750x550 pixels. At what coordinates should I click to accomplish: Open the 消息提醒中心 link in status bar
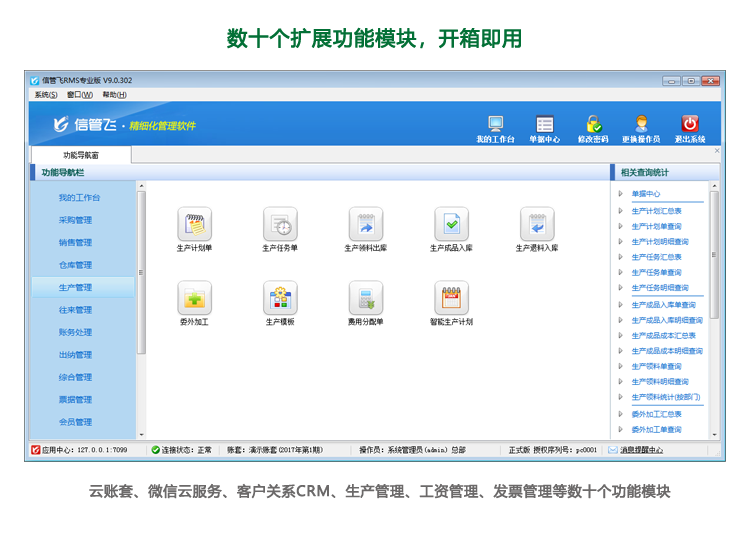640,450
